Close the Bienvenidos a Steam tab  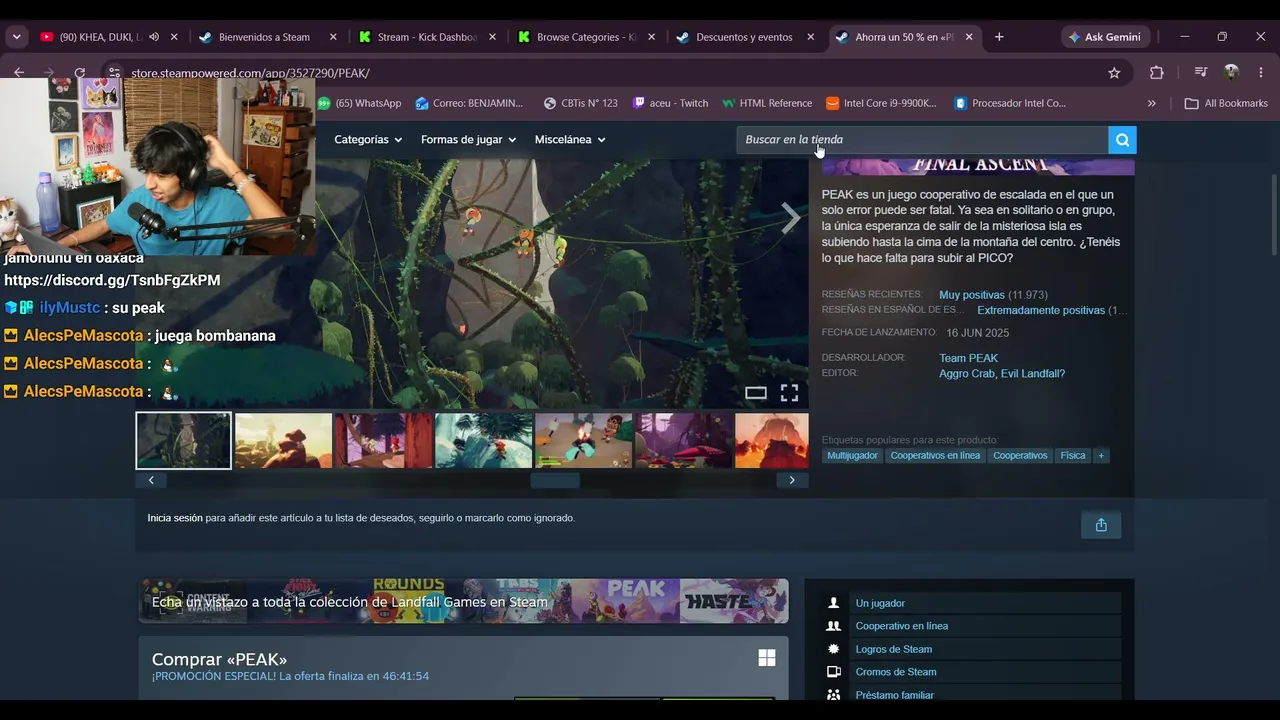click(x=333, y=37)
